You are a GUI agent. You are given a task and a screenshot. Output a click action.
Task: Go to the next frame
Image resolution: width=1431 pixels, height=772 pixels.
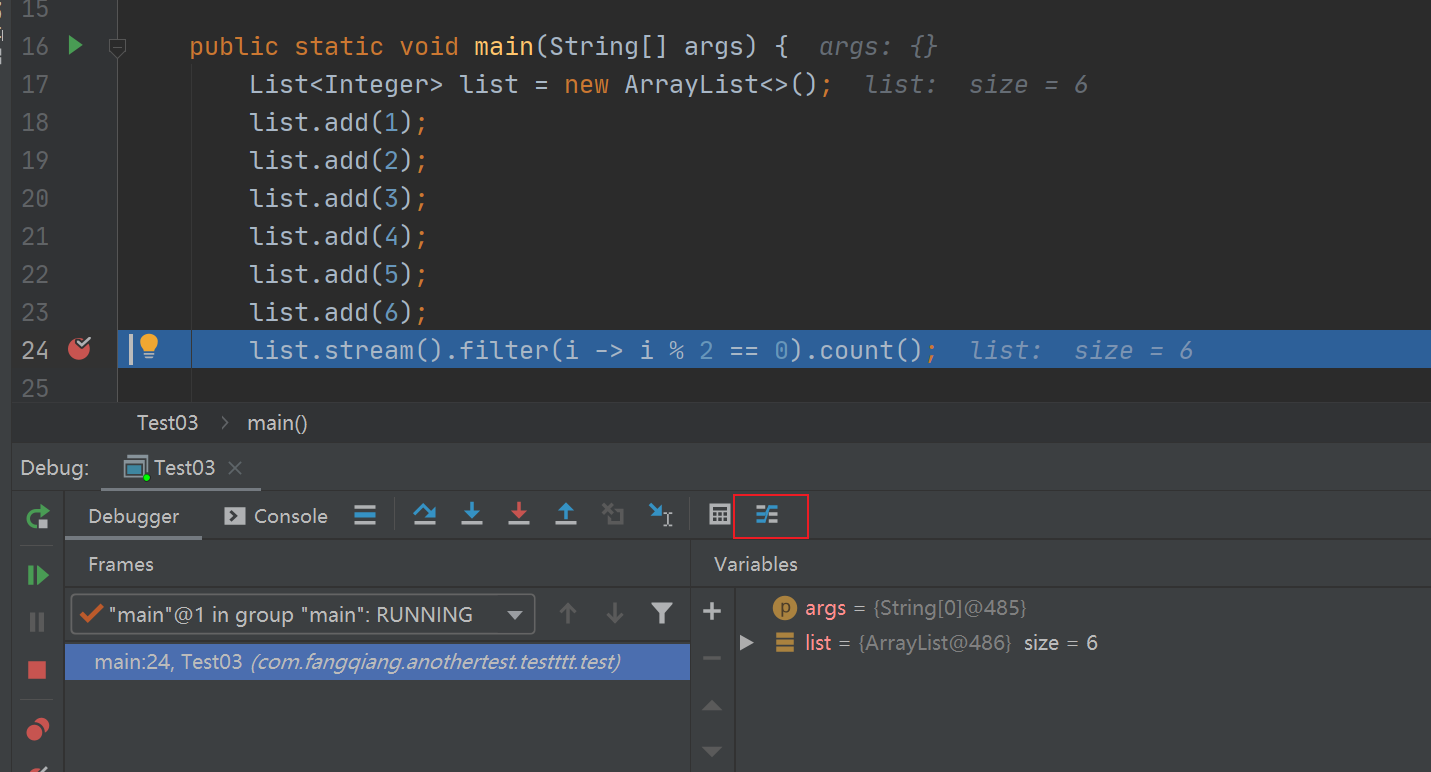[x=615, y=613]
